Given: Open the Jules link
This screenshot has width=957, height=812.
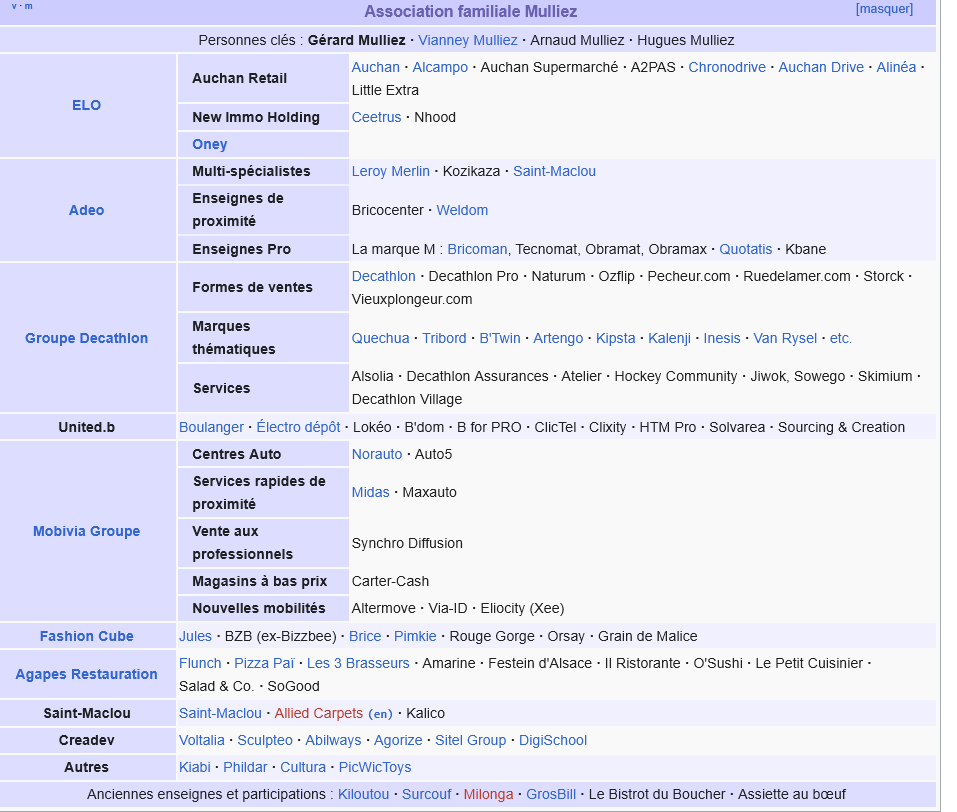Looking at the screenshot, I should pos(195,636).
